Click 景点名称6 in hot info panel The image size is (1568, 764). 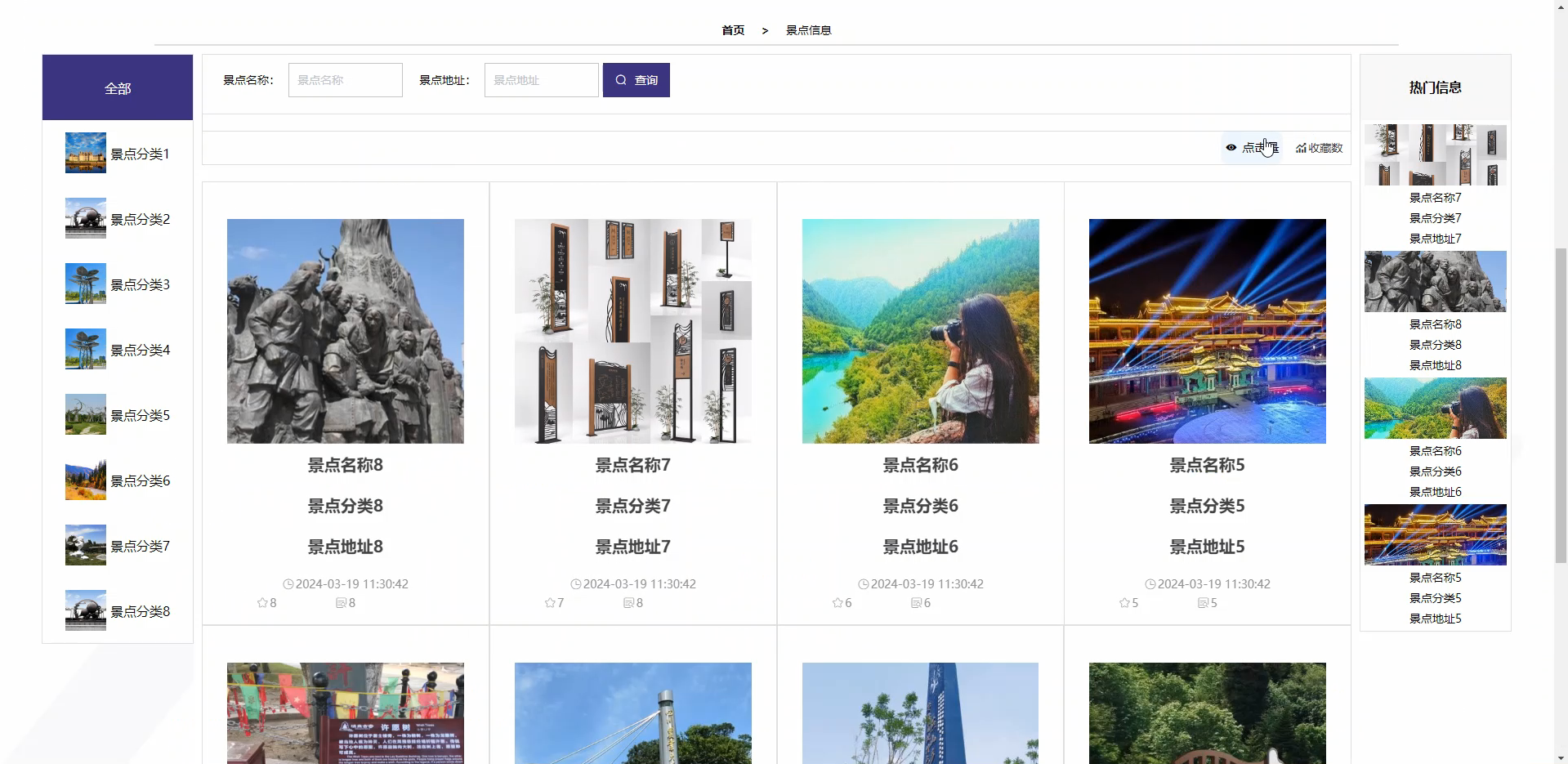(1436, 451)
